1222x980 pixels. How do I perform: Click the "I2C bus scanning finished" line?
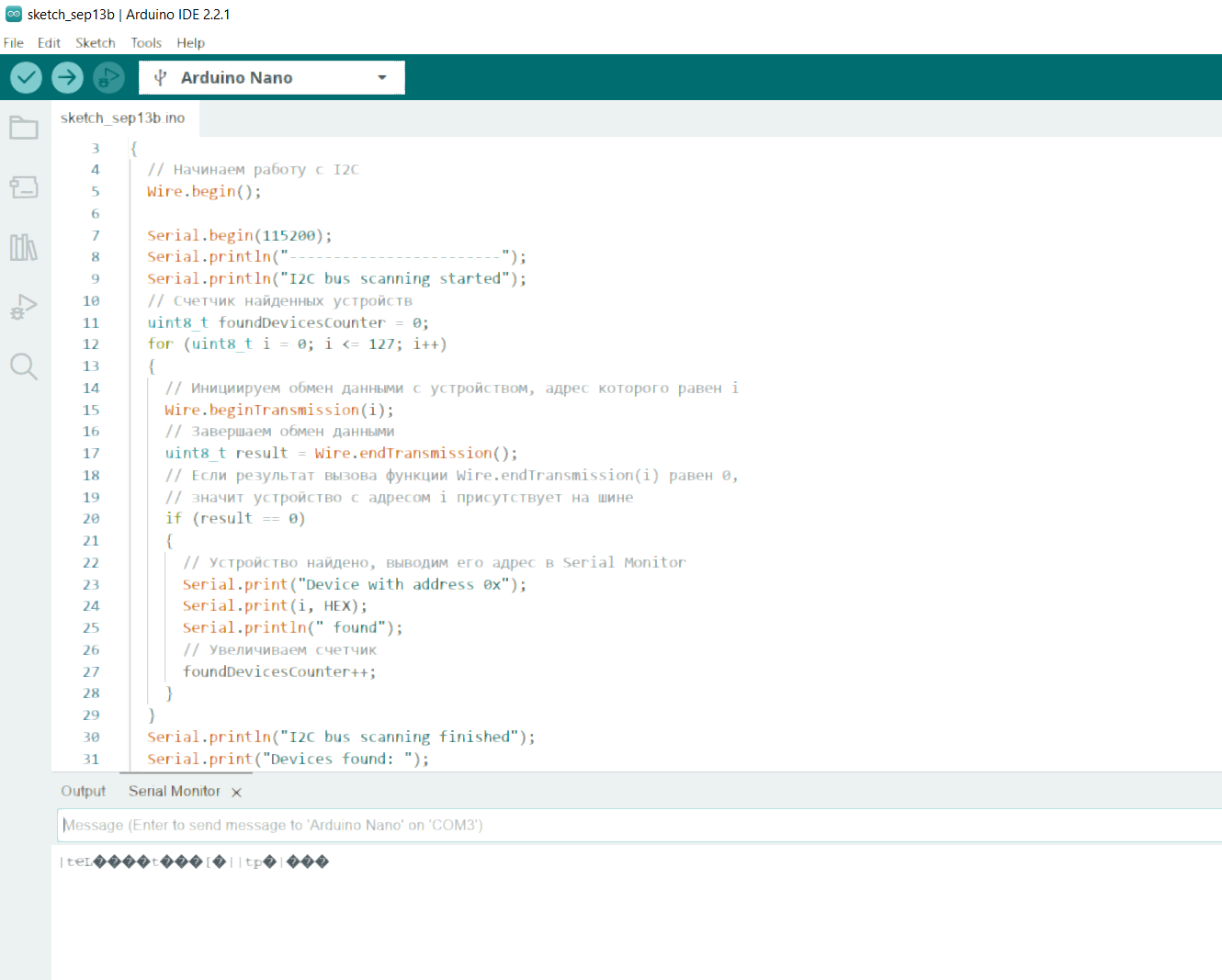click(x=341, y=737)
